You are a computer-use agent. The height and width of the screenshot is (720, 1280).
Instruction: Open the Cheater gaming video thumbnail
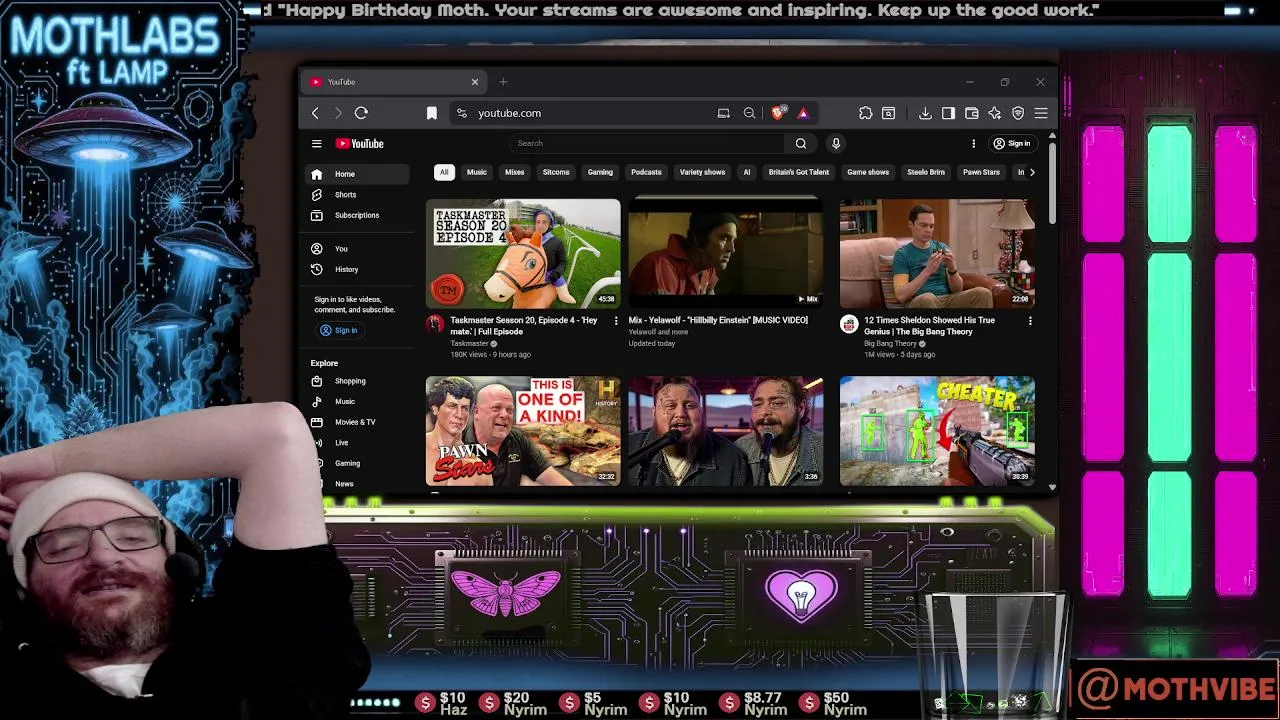tap(937, 431)
